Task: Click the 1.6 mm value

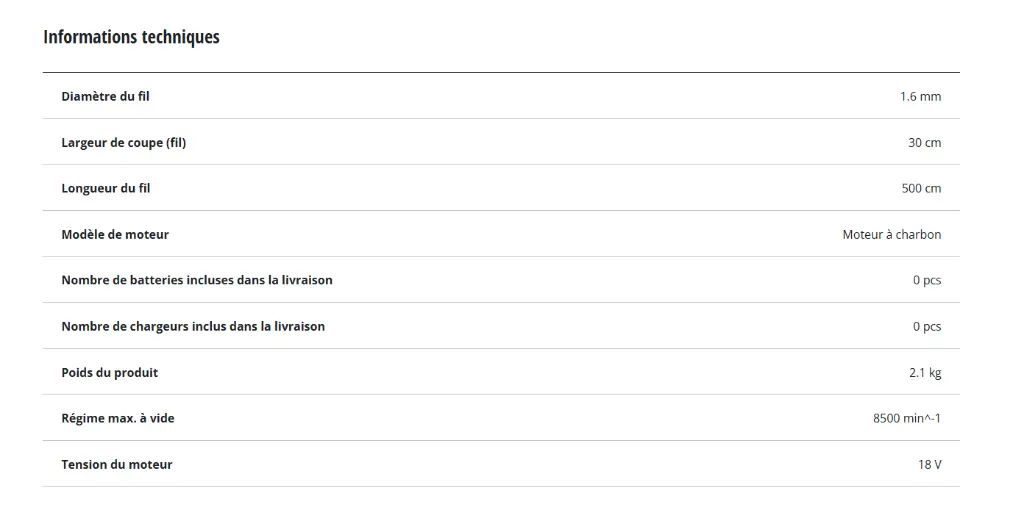Action: point(920,97)
